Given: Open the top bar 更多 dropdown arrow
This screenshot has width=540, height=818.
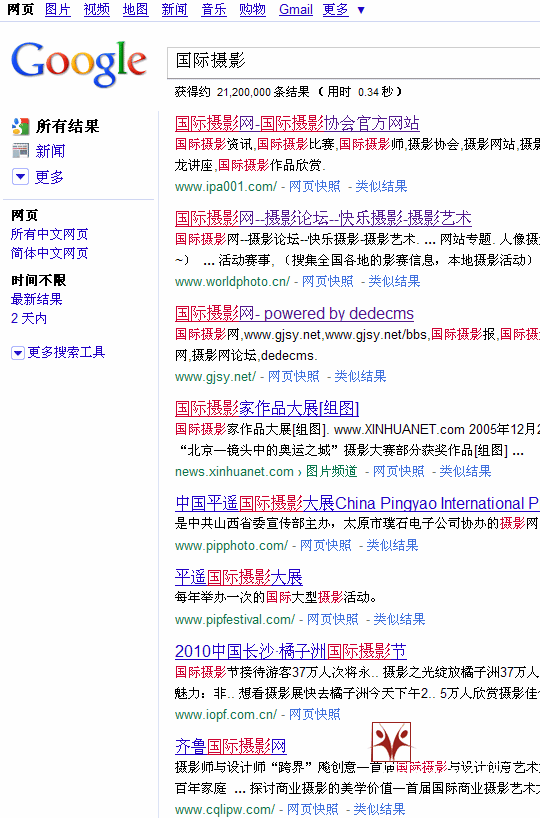Looking at the screenshot, I should coord(361,10).
